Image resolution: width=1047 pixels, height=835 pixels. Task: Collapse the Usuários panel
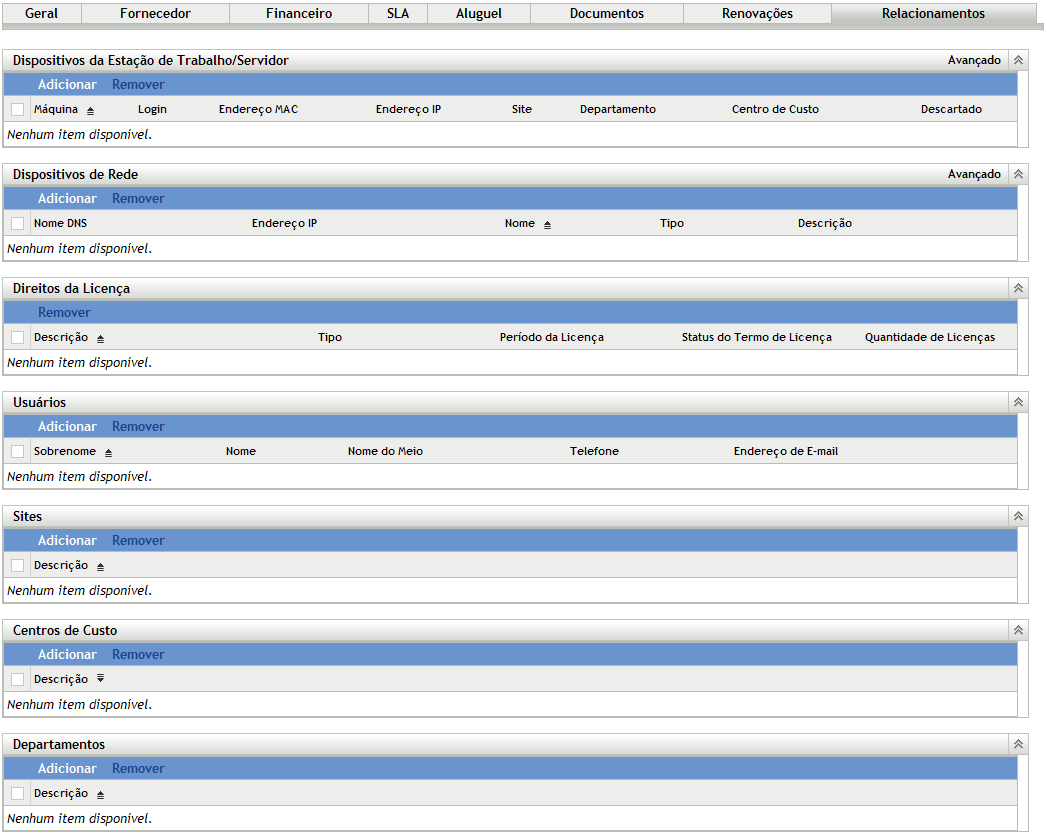(1018, 402)
